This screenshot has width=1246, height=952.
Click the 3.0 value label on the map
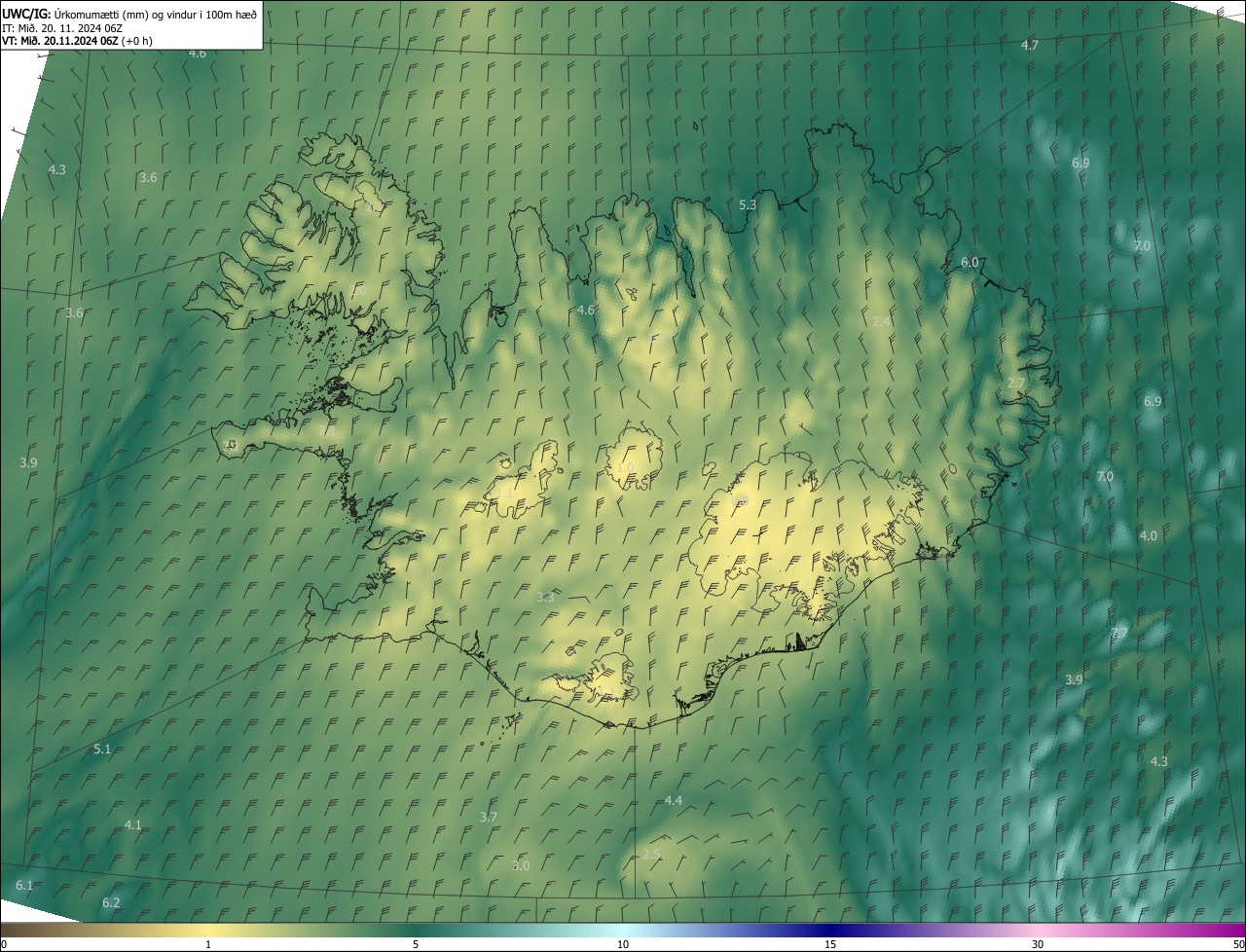pyautogui.click(x=521, y=866)
